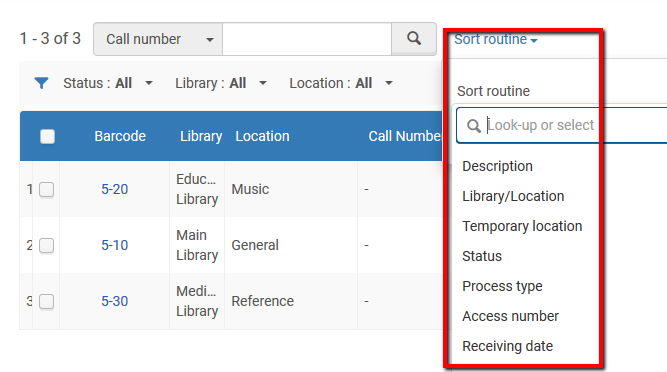667x372 pixels.
Task: Click the General location cell
Action: tap(255, 245)
